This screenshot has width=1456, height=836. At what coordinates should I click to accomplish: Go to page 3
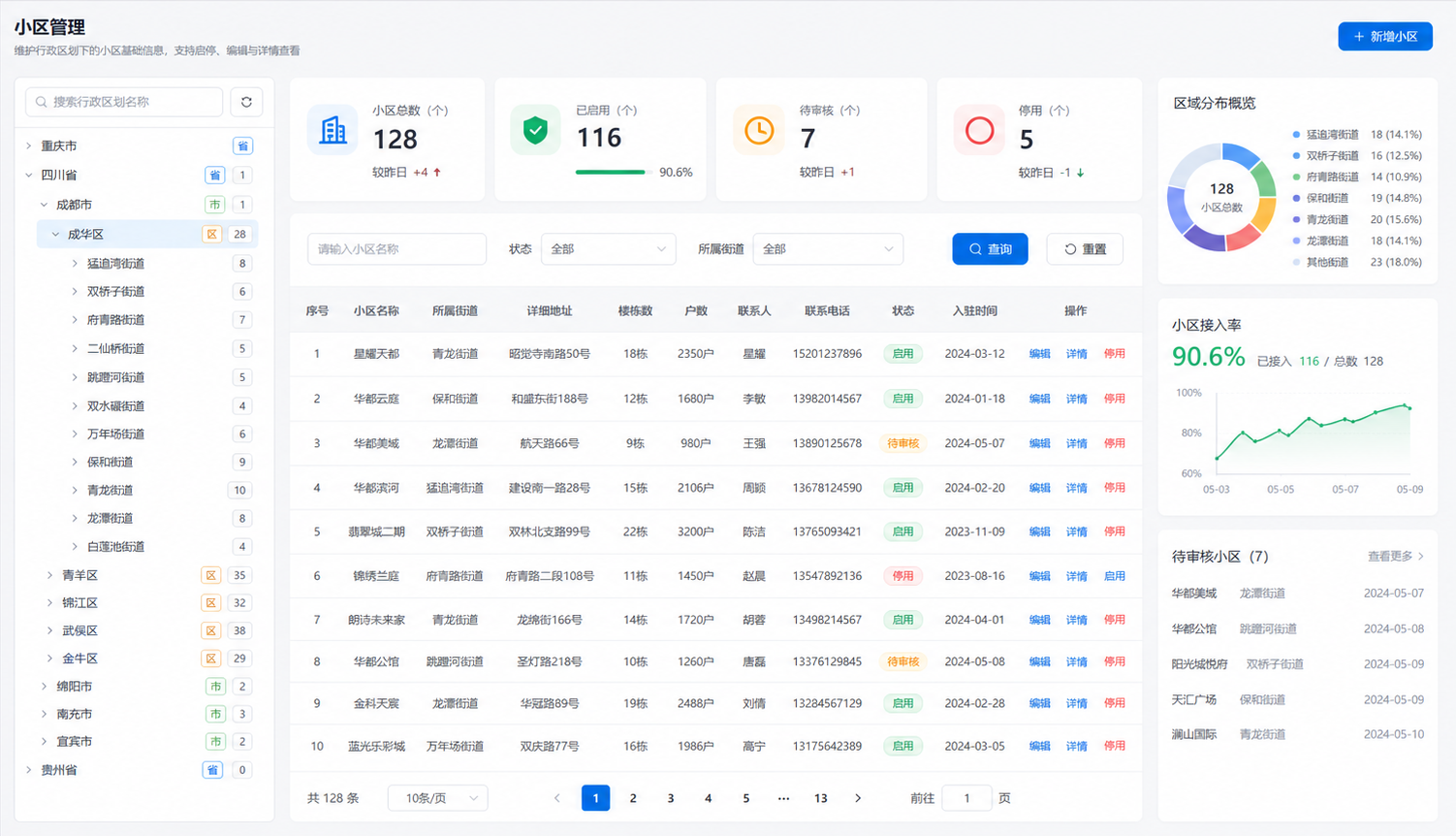pyautogui.click(x=671, y=798)
